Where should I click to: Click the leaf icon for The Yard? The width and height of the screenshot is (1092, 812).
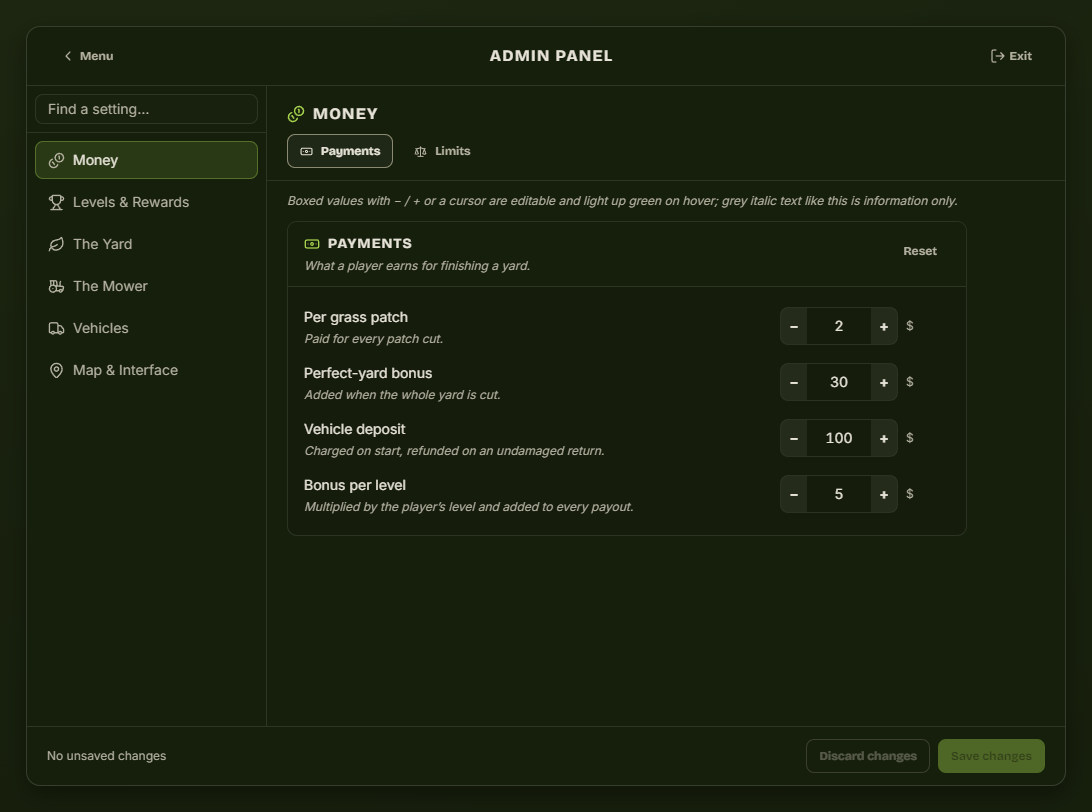(x=56, y=244)
